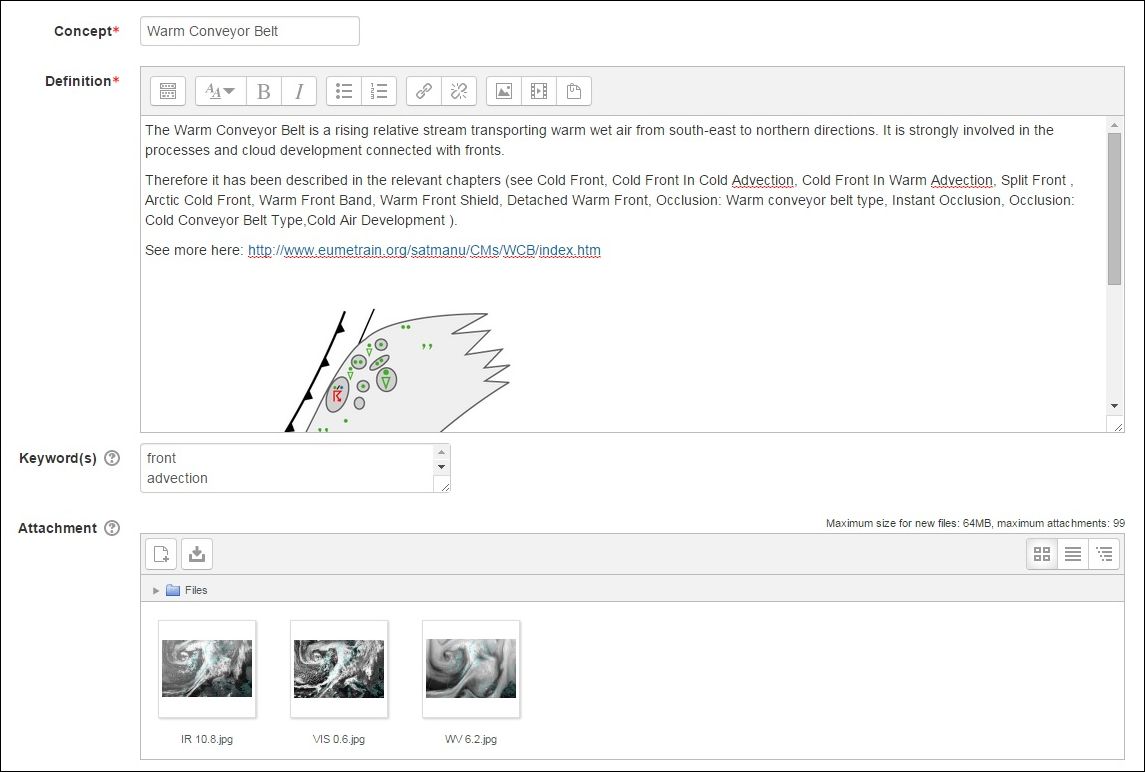Add a new attachment file
This screenshot has height=772, width=1145.
(x=161, y=554)
